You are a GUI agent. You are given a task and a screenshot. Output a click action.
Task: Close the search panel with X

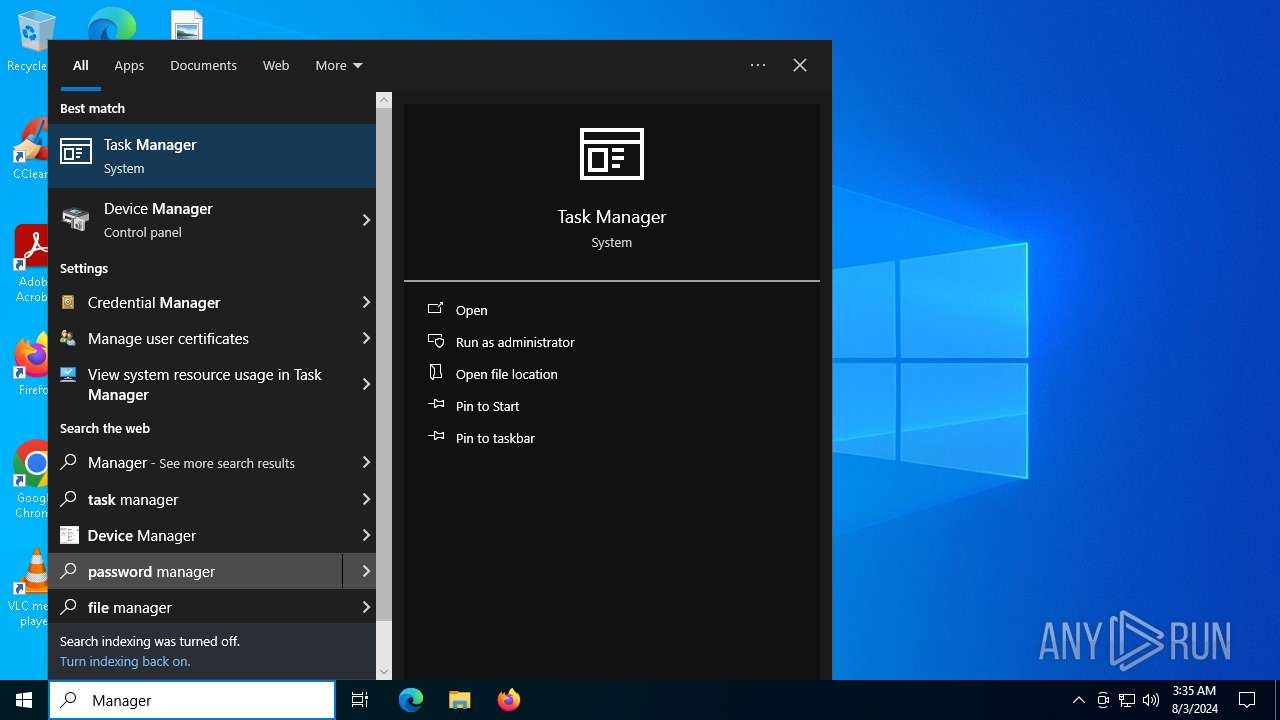coord(800,65)
